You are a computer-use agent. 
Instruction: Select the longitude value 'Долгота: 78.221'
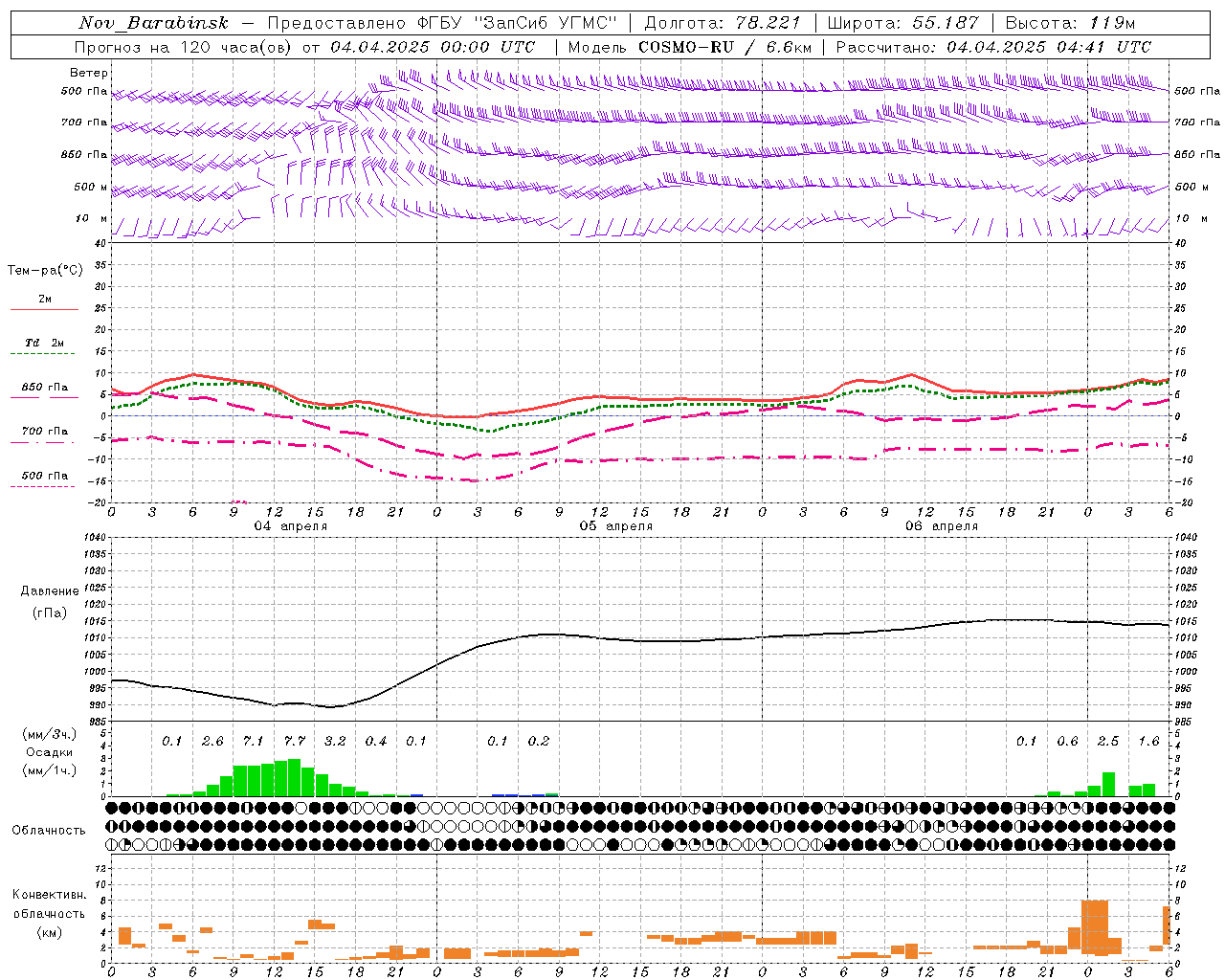pyautogui.click(x=723, y=23)
